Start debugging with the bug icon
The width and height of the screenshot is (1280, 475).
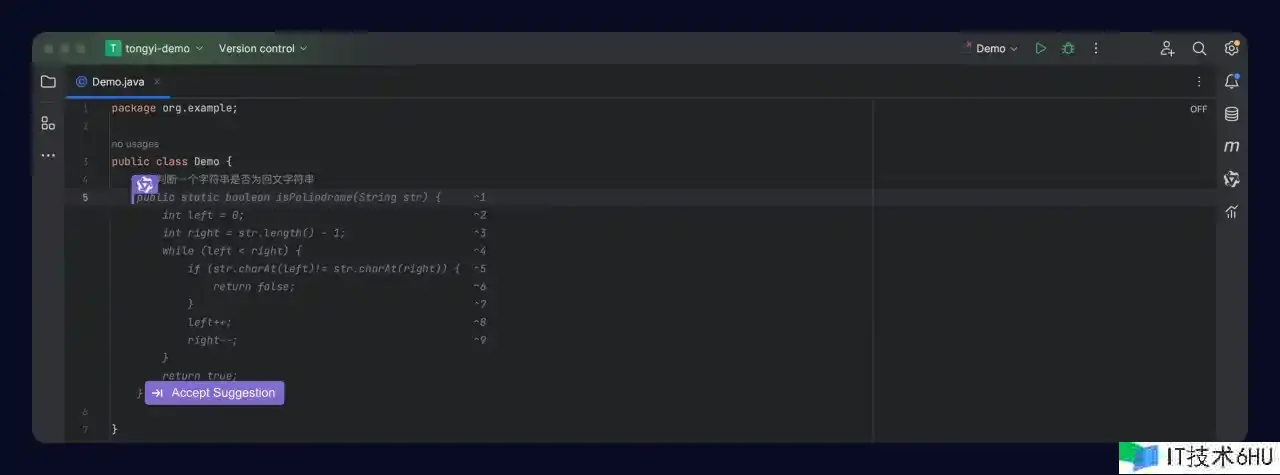[1068, 48]
